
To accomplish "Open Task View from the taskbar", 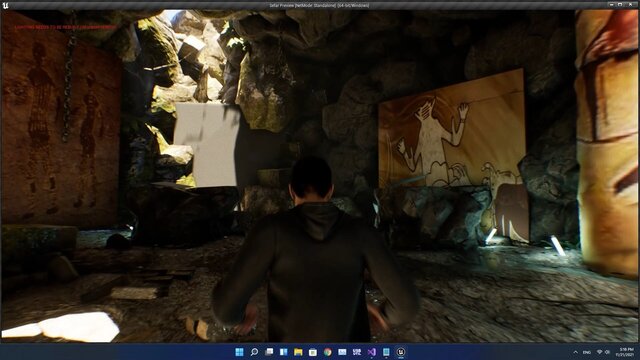I will pos(269,352).
